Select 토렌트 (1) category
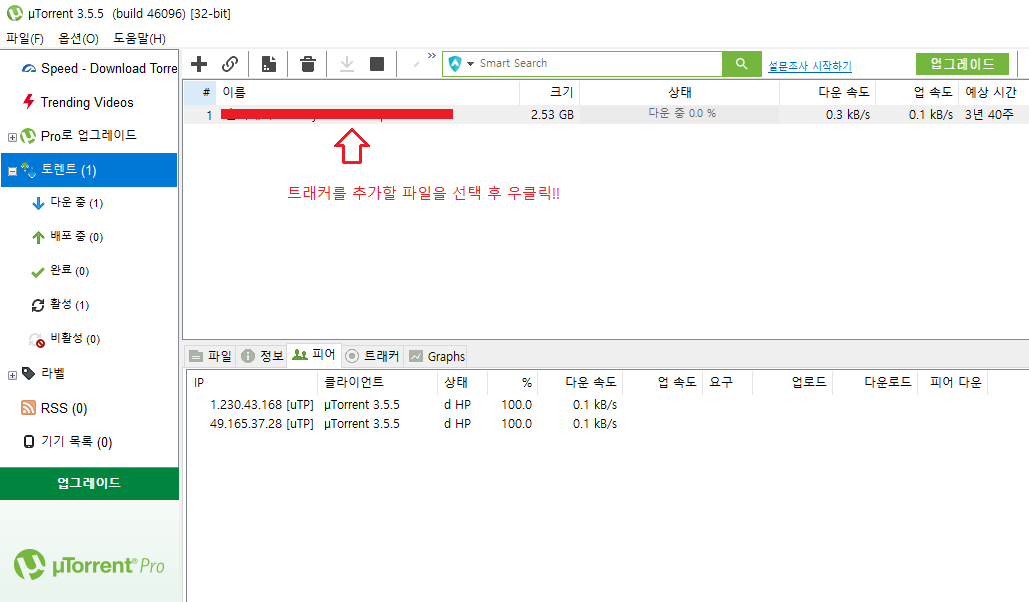Screen dimensions: 1029x602 [89, 170]
